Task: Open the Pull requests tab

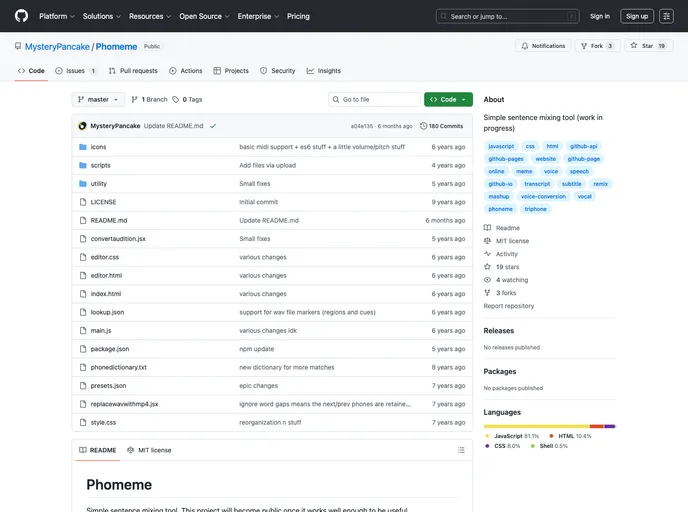Action: [133, 71]
